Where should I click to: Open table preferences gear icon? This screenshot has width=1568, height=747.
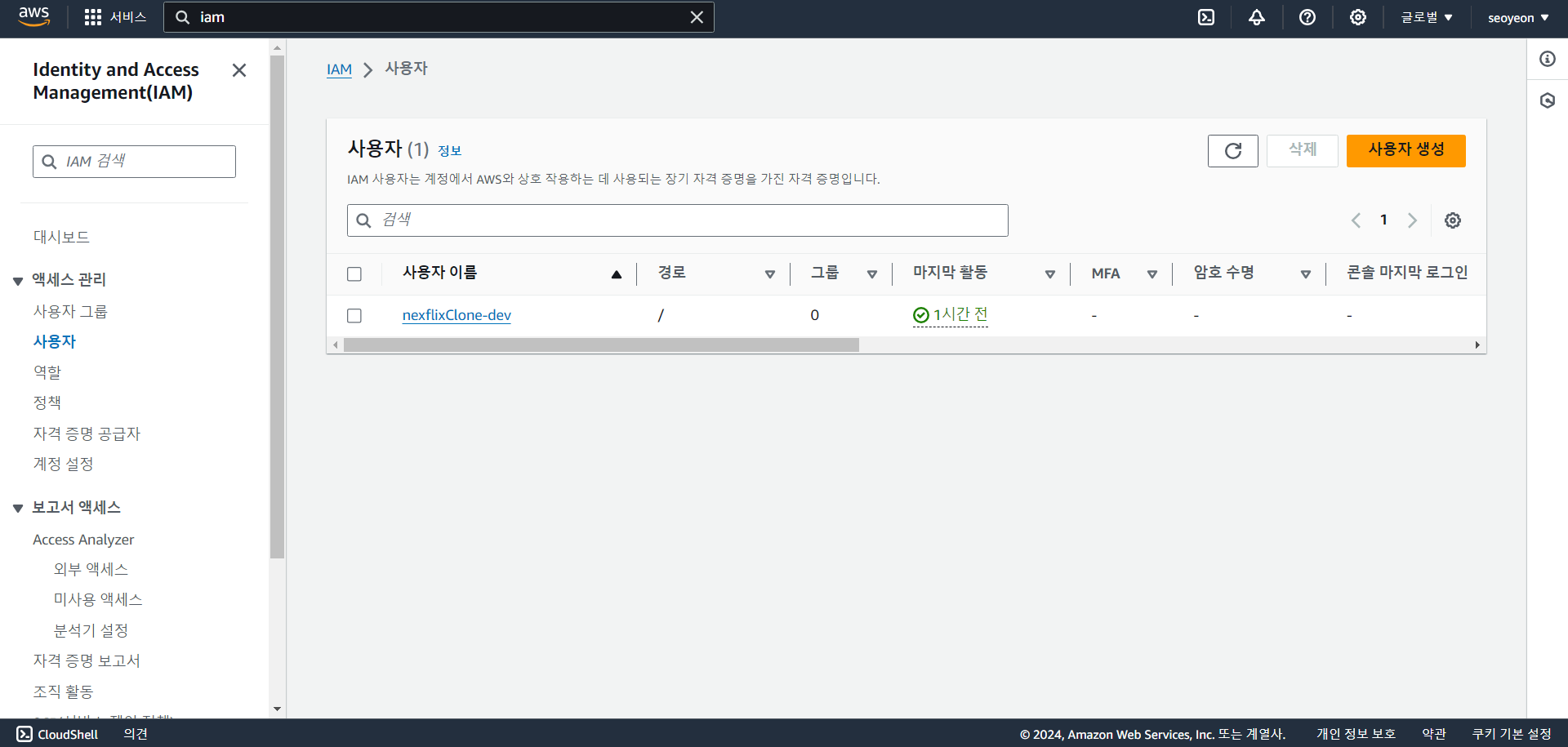1453,220
